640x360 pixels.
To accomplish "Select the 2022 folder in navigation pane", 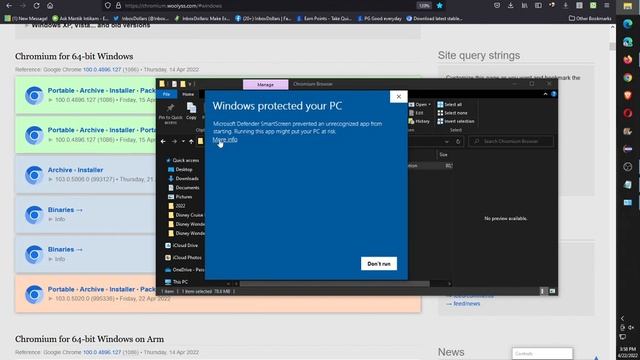I will (177, 206).
